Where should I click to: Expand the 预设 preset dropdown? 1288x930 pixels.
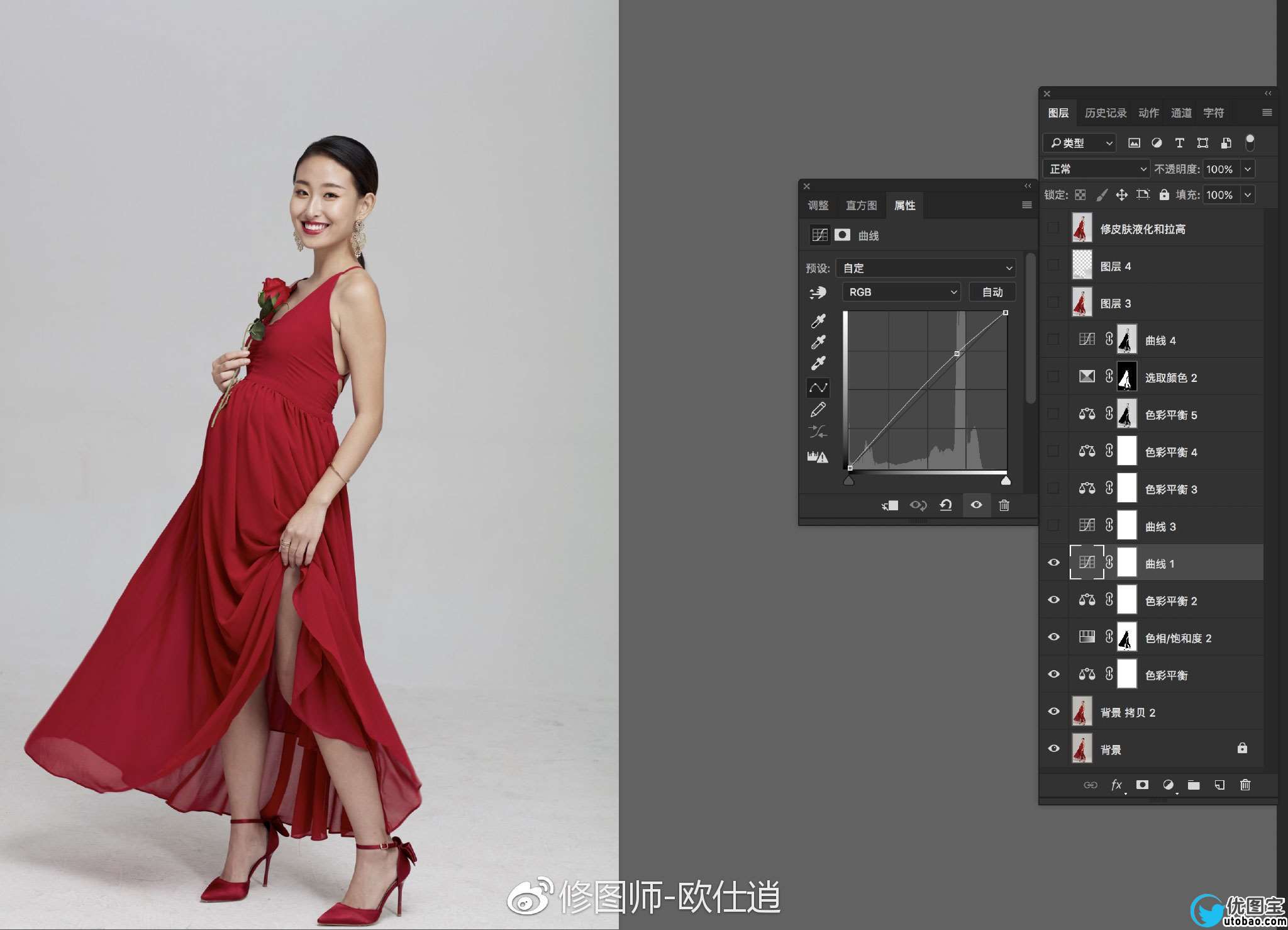click(926, 268)
